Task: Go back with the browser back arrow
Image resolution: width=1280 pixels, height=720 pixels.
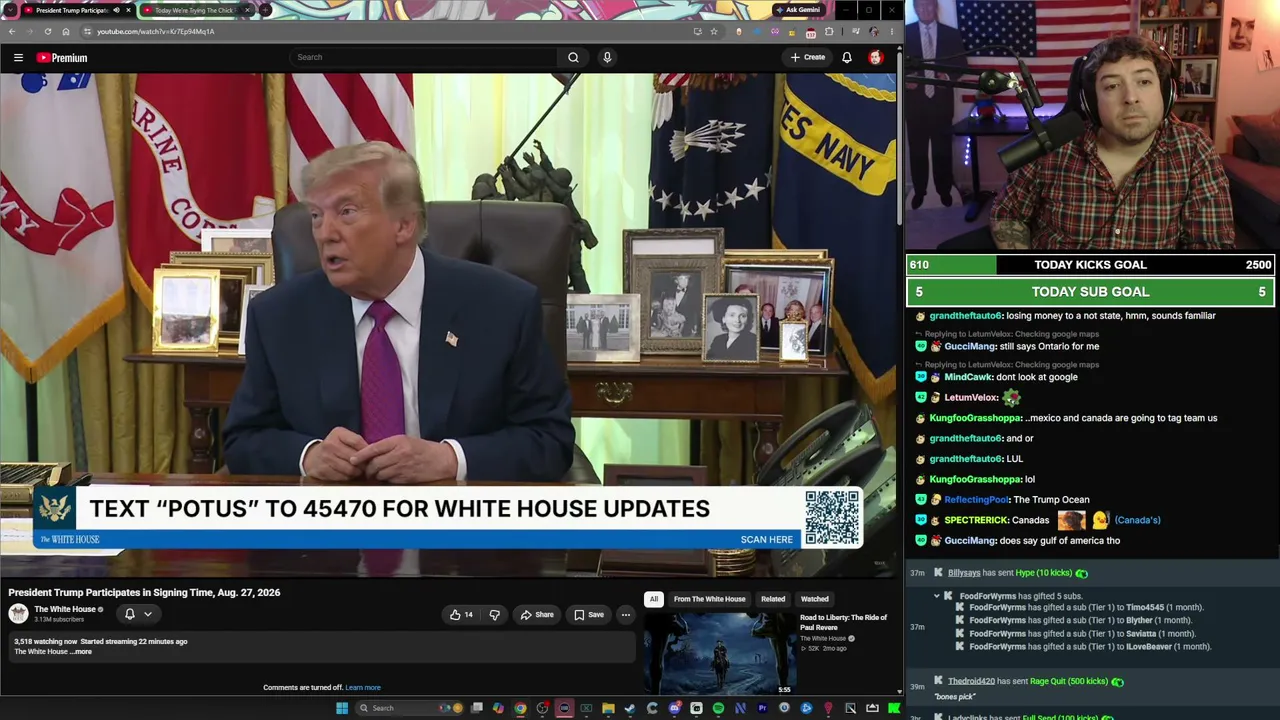Action: 12,31
